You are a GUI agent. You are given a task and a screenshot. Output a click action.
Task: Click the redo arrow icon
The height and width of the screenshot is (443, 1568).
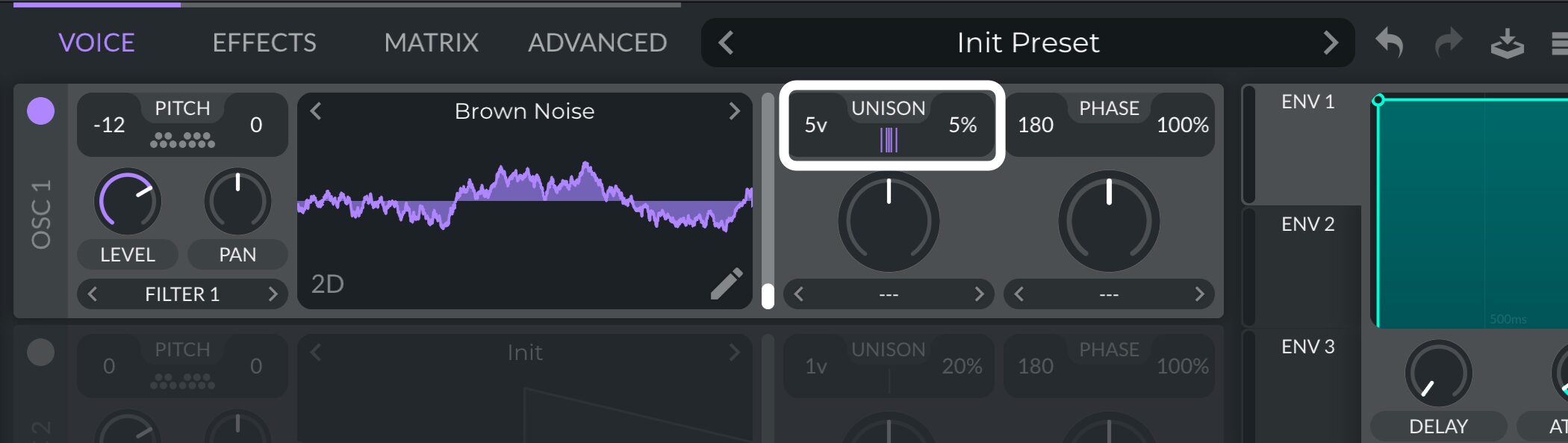[1448, 43]
